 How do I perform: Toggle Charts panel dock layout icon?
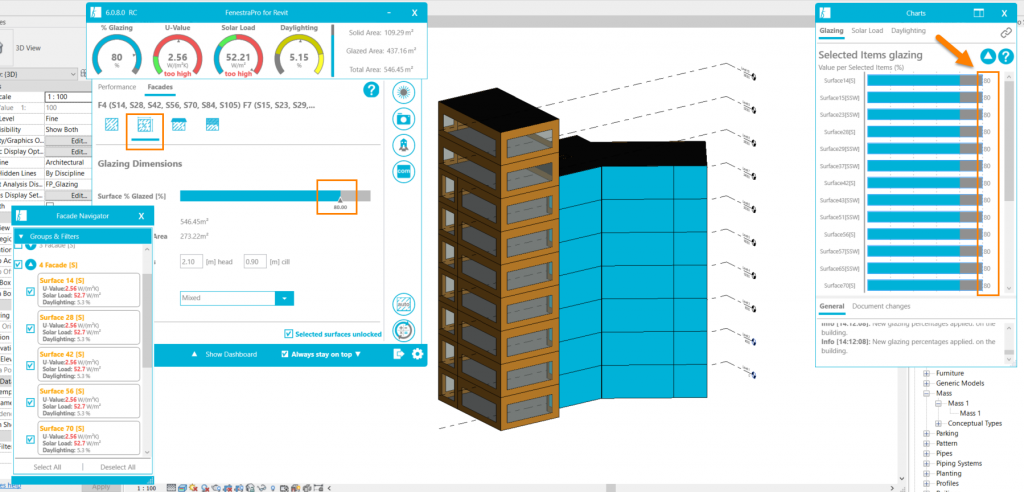pos(978,12)
